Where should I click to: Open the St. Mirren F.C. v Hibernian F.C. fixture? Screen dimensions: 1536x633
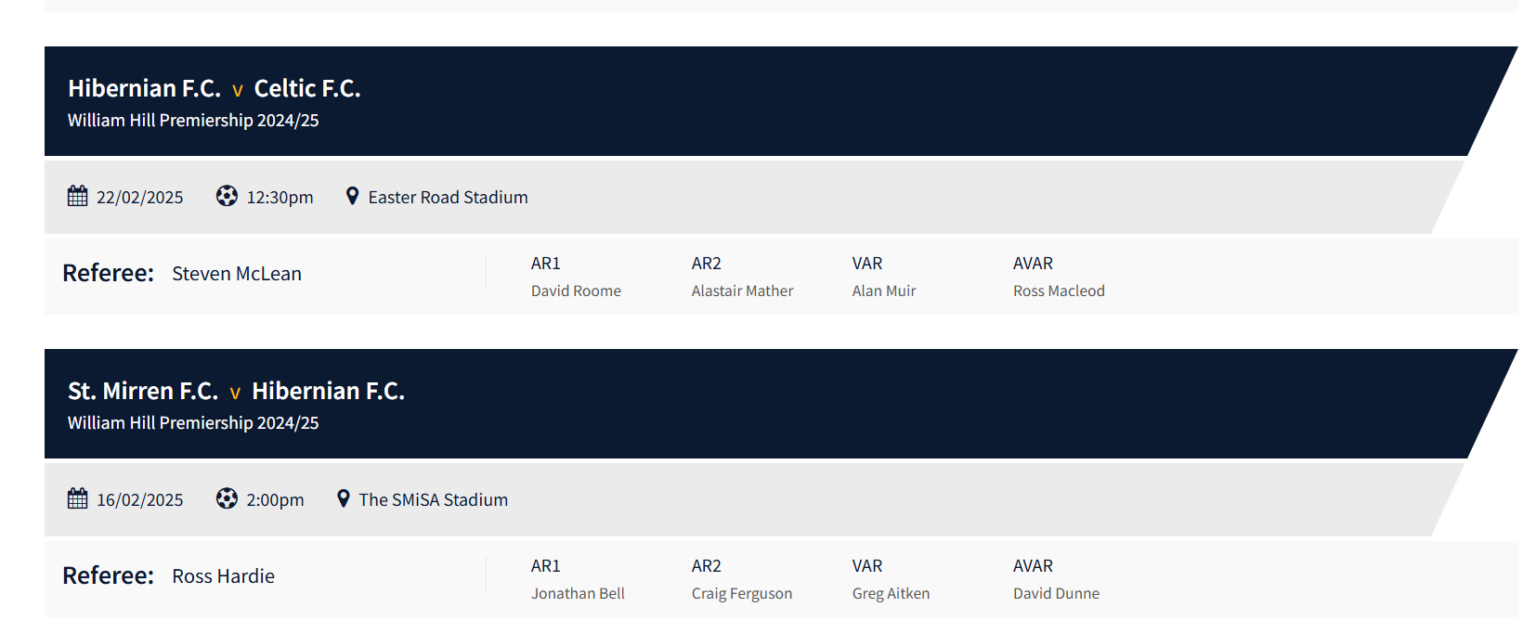[x=236, y=391]
